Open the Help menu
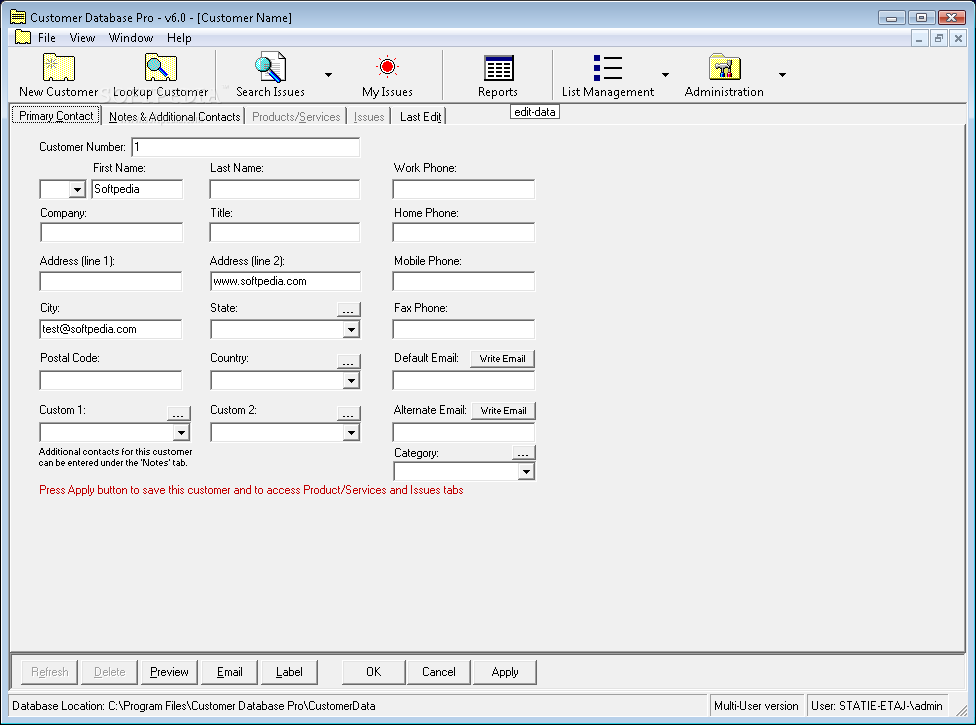976x725 pixels. point(179,37)
